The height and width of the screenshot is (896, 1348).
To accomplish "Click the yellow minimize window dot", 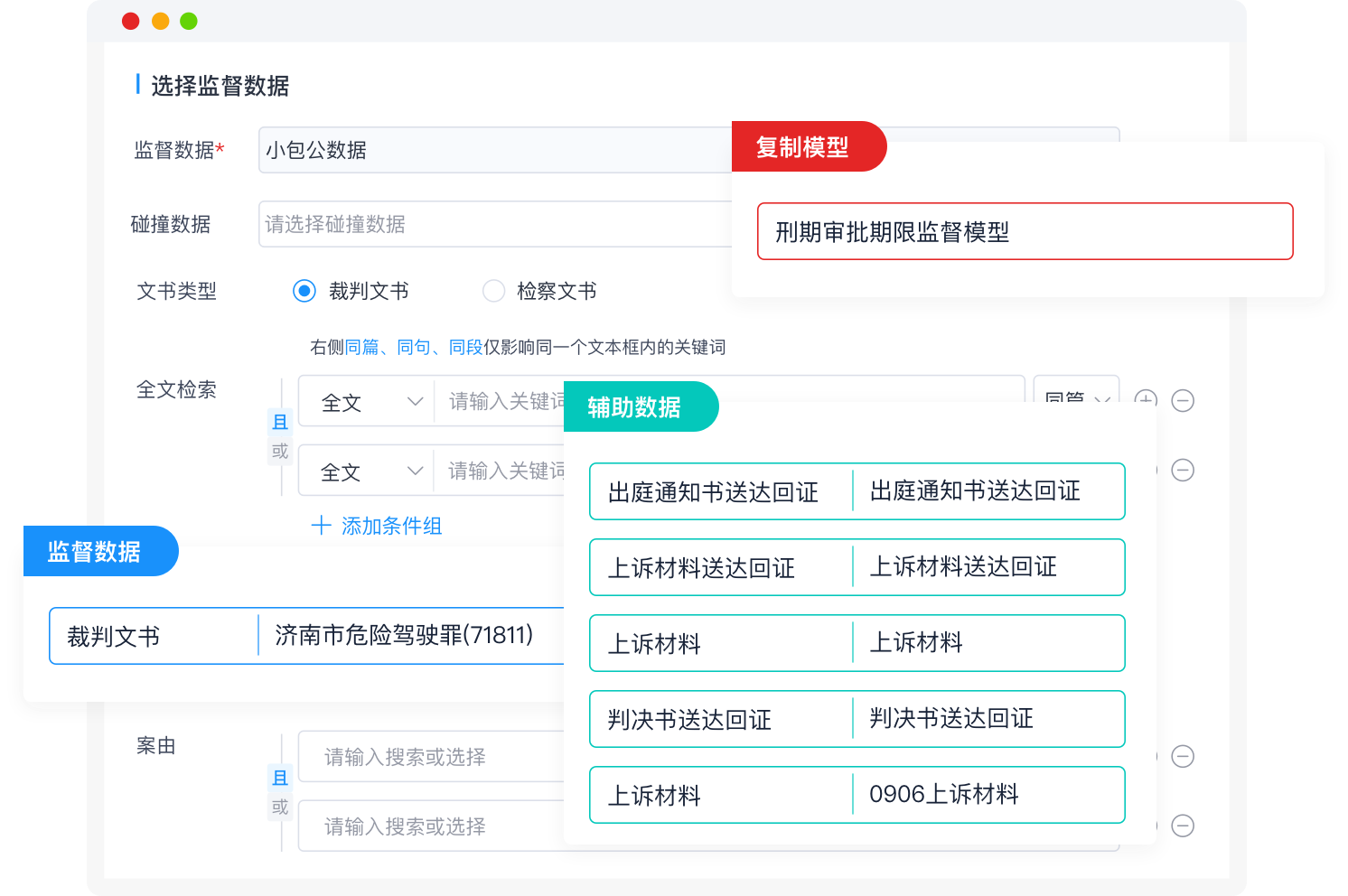I will [x=160, y=21].
